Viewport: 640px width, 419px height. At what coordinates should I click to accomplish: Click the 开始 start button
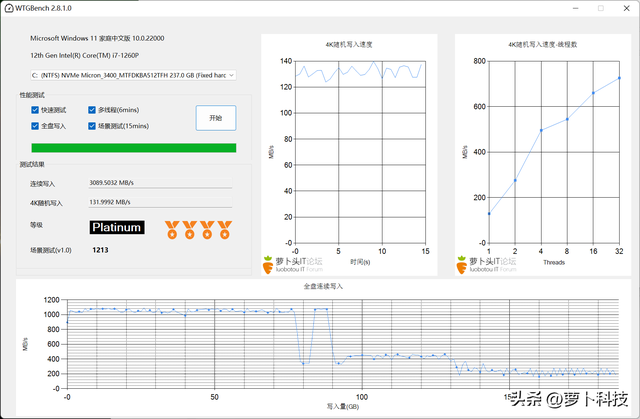[216, 118]
